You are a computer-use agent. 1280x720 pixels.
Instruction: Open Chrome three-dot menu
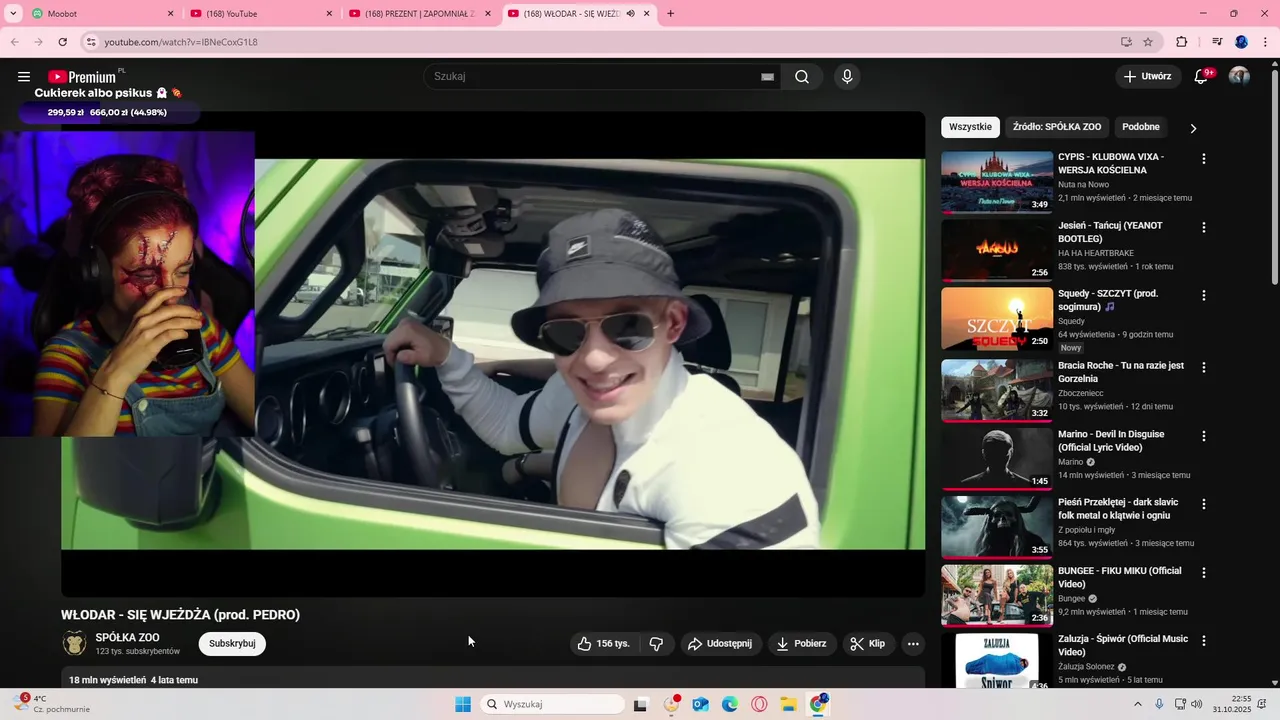1265,42
